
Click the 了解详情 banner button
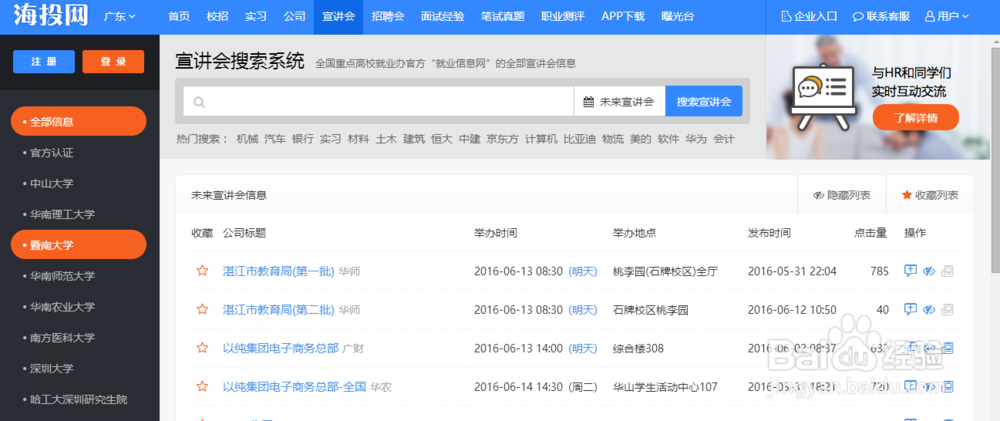click(915, 117)
